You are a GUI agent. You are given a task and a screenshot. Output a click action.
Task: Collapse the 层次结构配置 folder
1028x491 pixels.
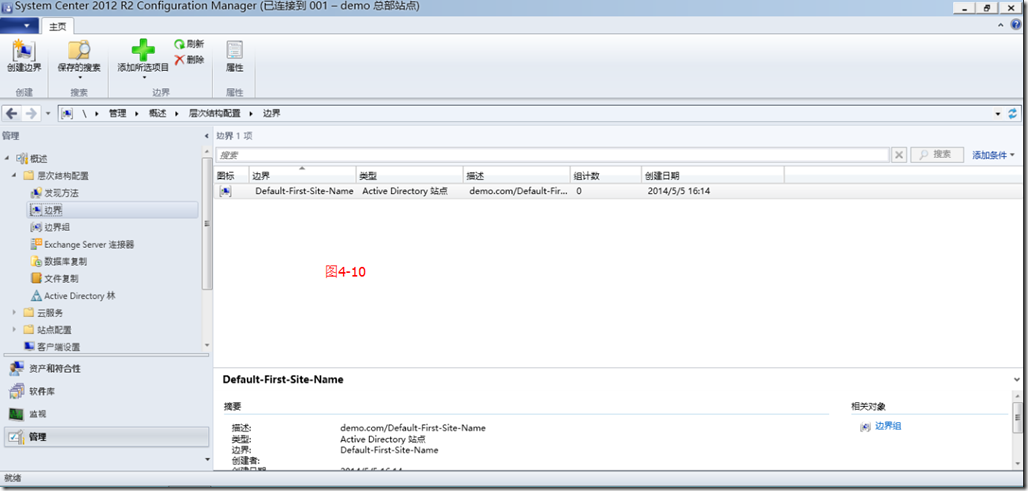coord(14,176)
